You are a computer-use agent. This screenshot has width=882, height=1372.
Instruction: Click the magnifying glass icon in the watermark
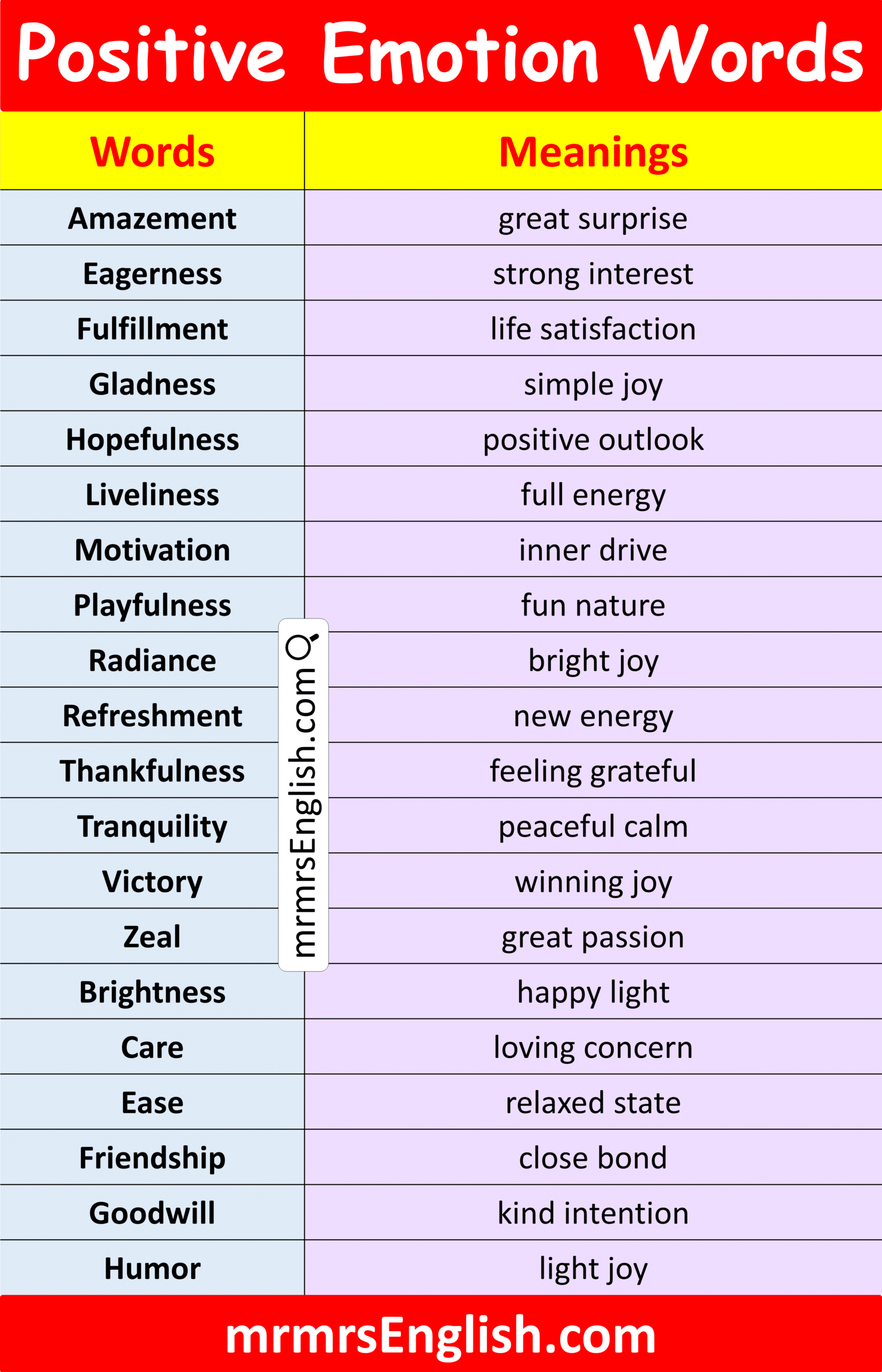(x=301, y=646)
